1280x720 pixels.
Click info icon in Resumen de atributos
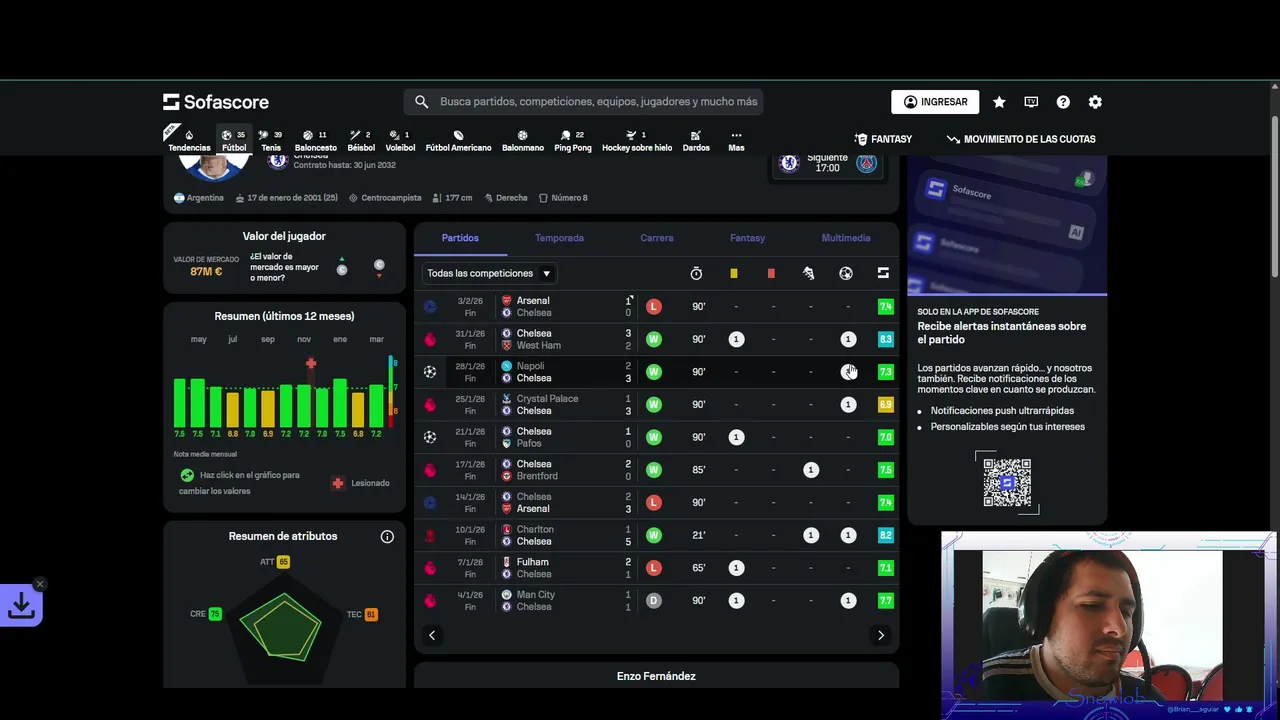[387, 537]
